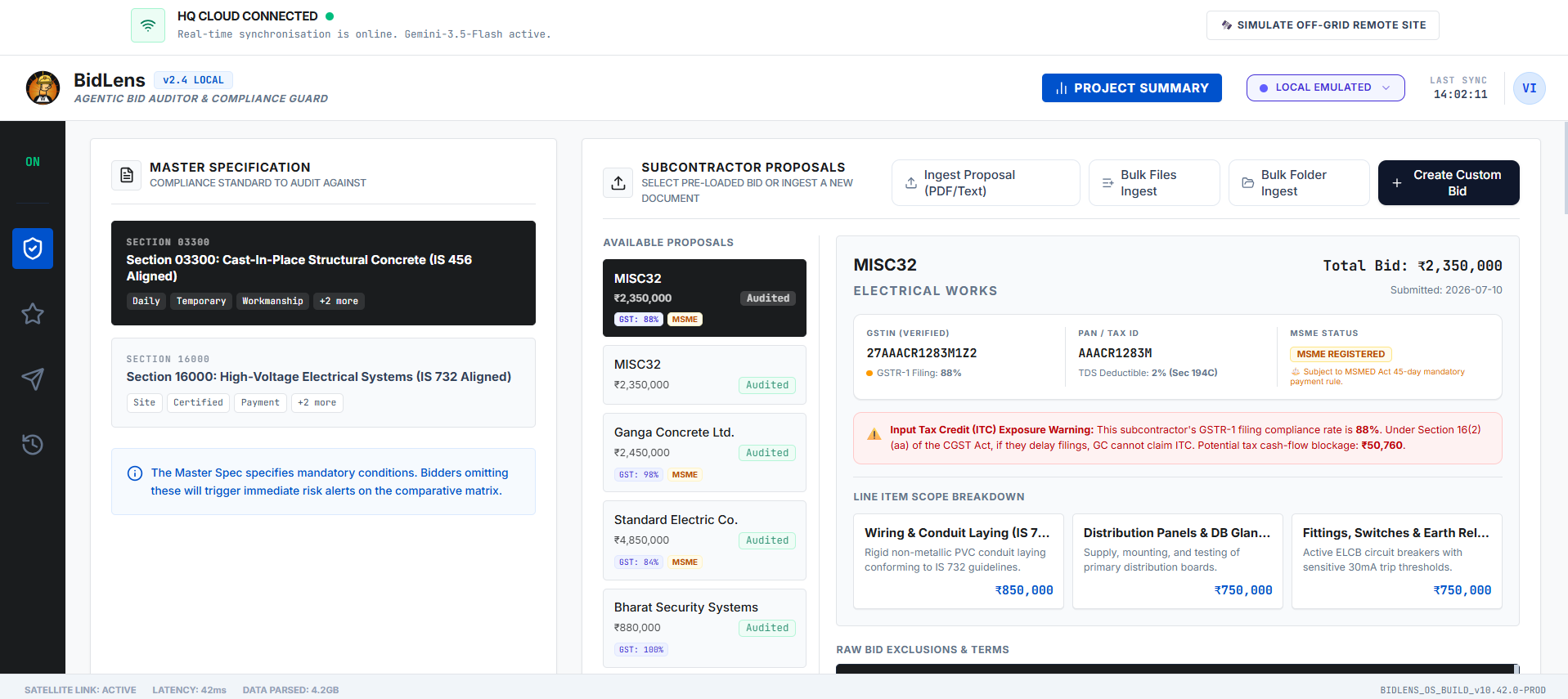Select the dark highlighted MISC32 proposal card
1568x699 pixels.
pos(704,298)
